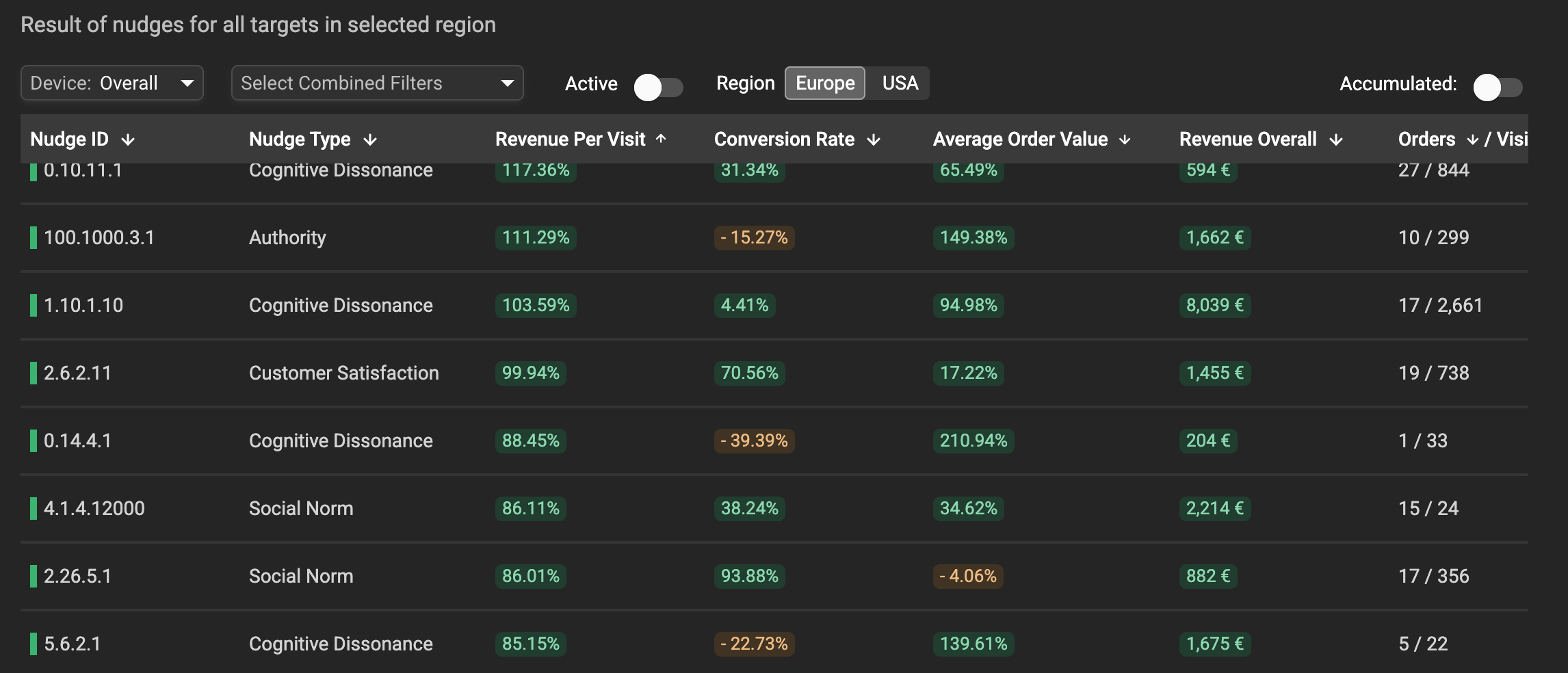
Task: Select nudge ID 2.26.5.1
Action: coord(77,576)
